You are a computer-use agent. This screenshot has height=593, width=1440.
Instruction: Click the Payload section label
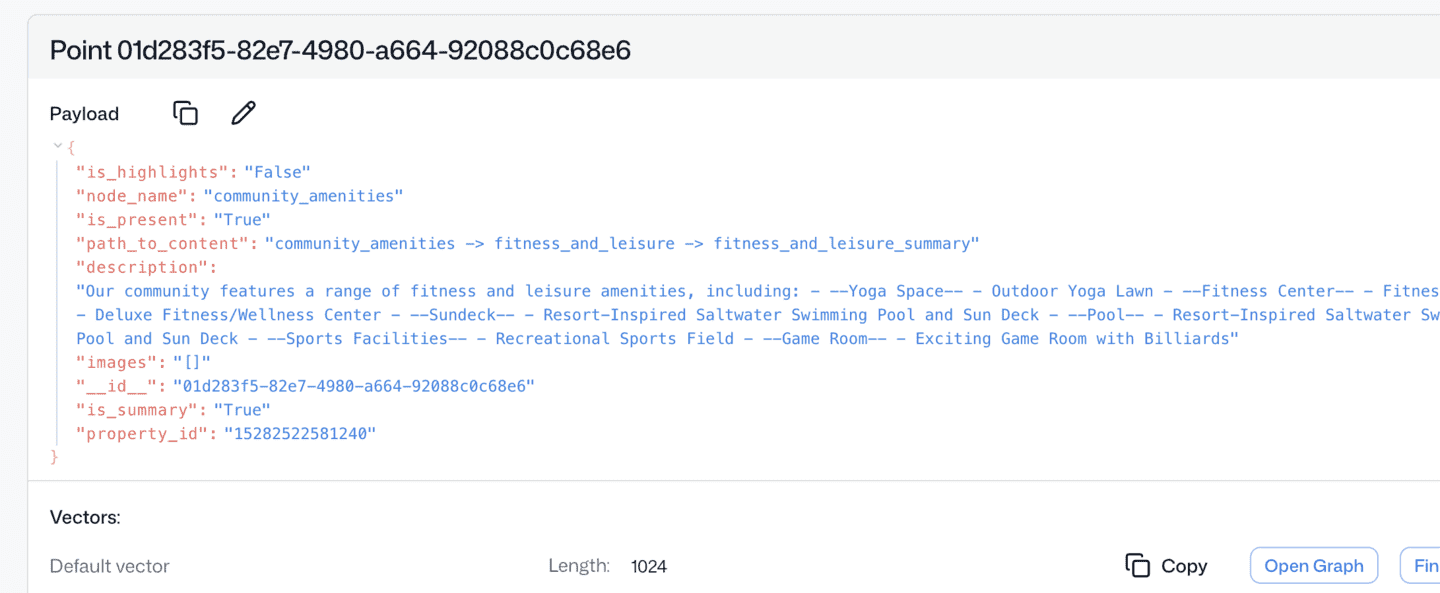coord(84,114)
